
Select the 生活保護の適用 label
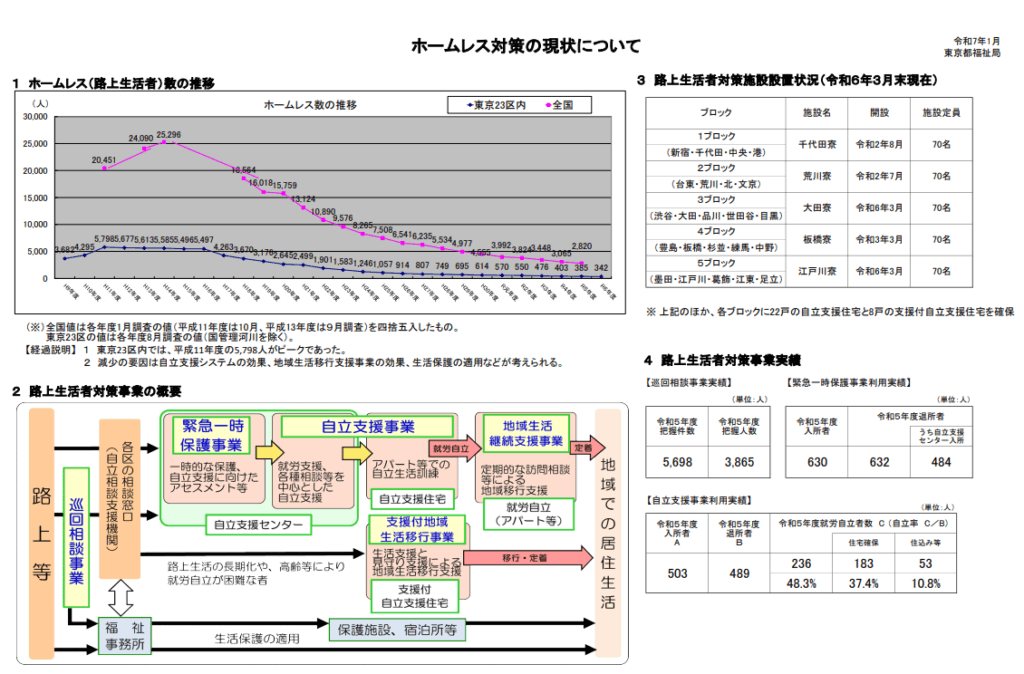pos(257,638)
